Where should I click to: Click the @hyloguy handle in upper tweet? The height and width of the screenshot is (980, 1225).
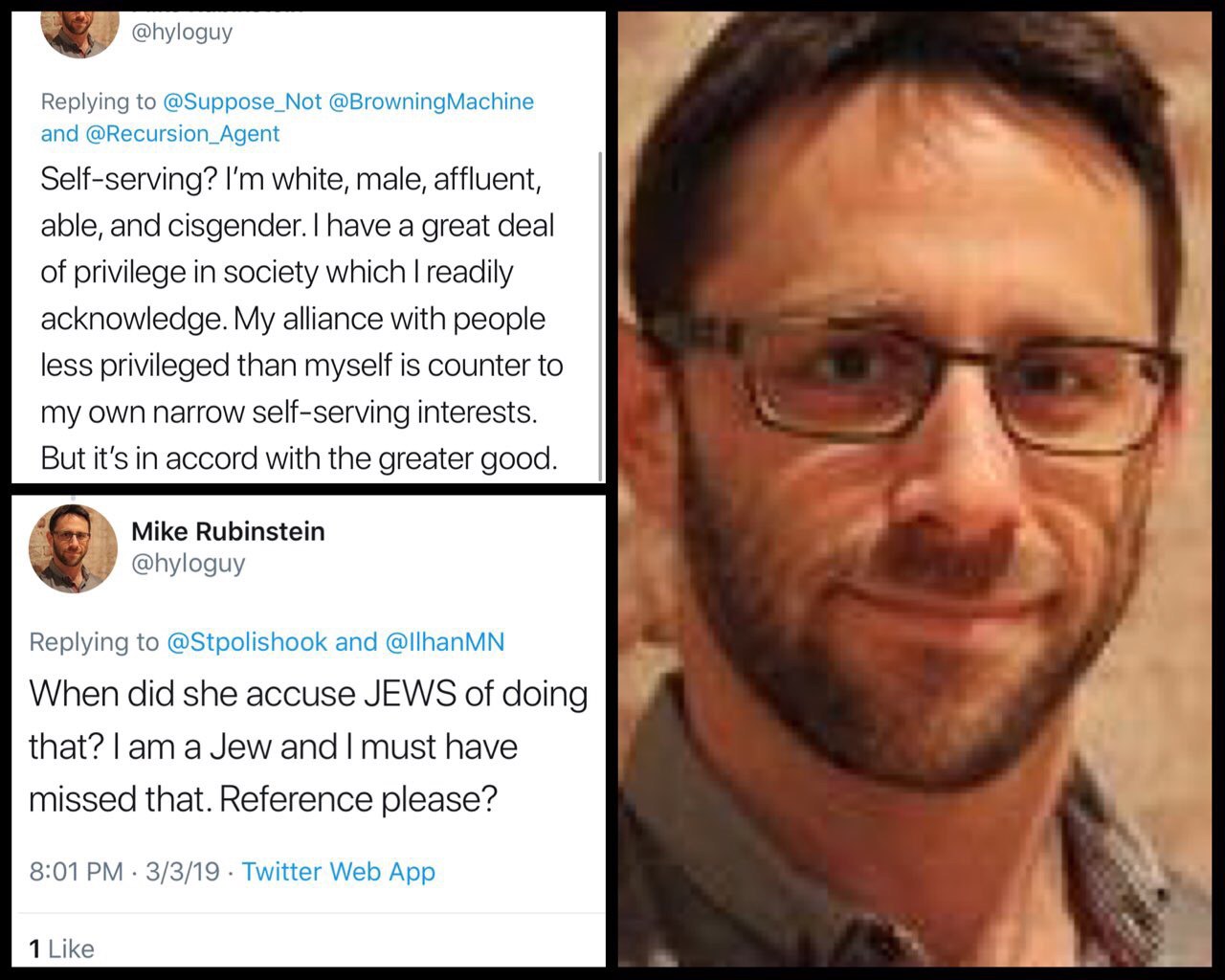pos(182,32)
